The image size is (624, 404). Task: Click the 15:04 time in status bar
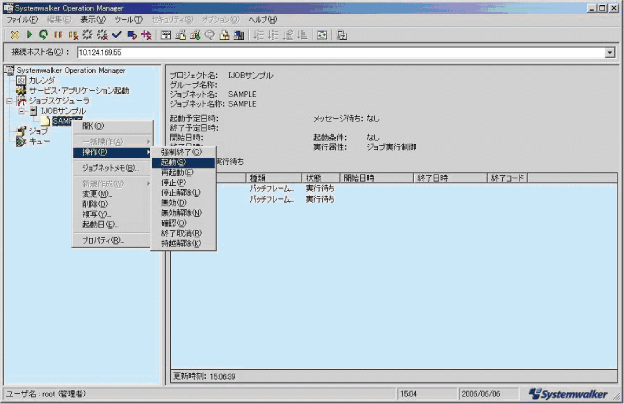[x=408, y=394]
